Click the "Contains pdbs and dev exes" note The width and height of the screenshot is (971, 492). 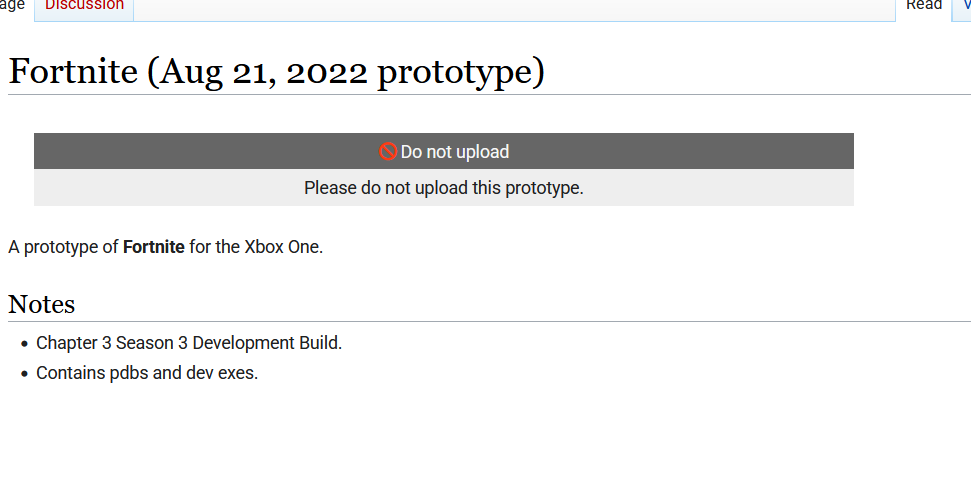pyautogui.click(x=147, y=373)
